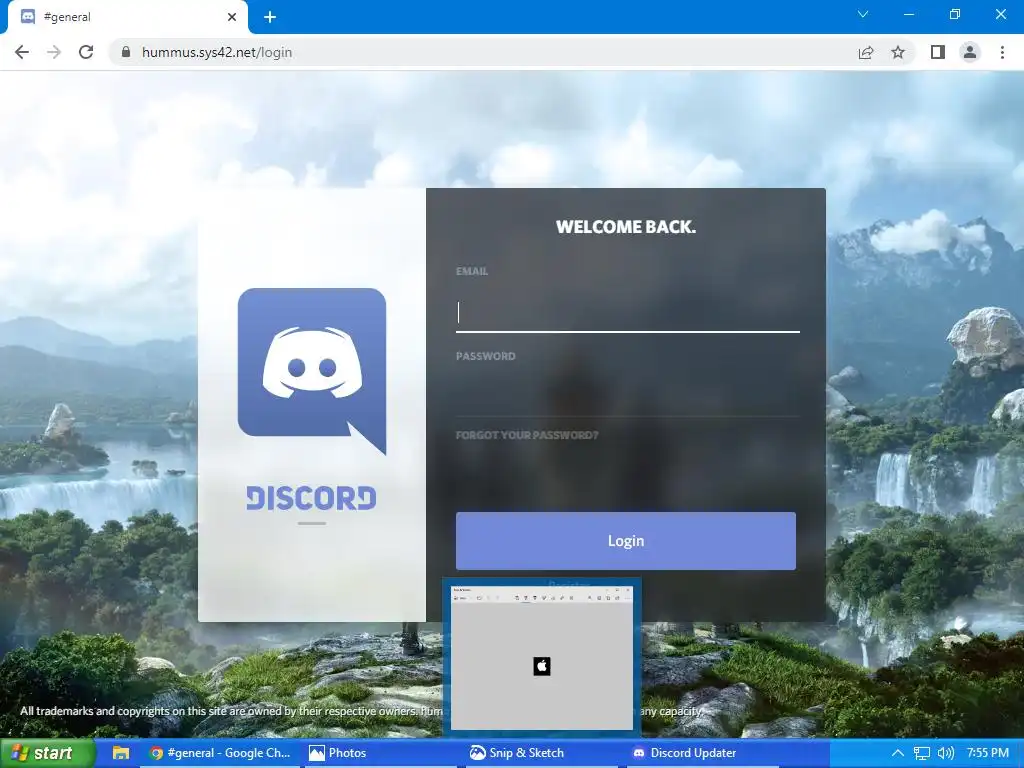Follow the Forgot Your Password link

coord(527,435)
